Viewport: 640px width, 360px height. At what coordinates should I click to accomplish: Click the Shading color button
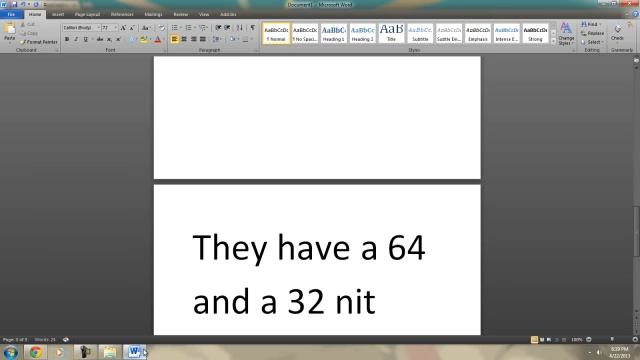[x=232, y=39]
